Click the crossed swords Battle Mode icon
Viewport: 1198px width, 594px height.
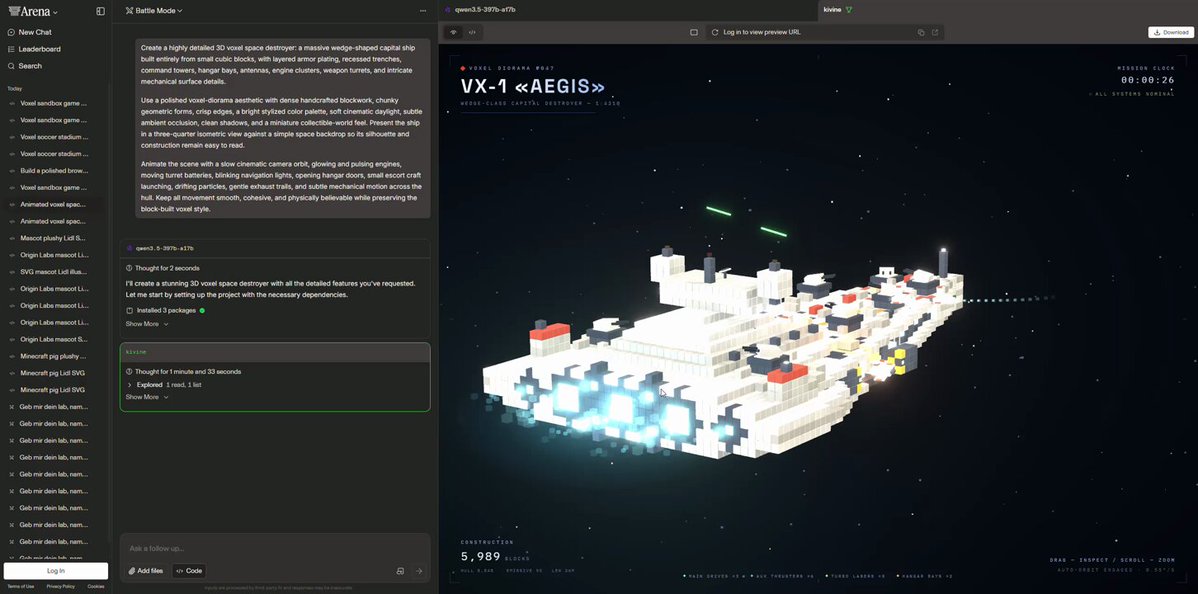129,11
